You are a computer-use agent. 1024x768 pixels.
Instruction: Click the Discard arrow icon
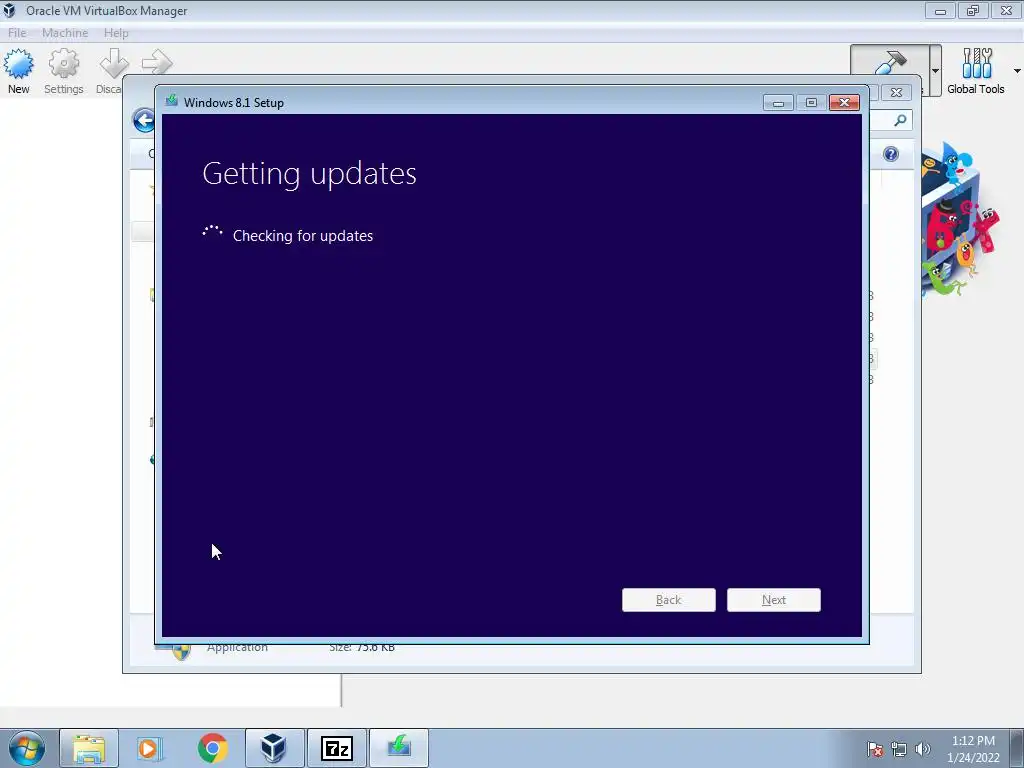coord(114,64)
